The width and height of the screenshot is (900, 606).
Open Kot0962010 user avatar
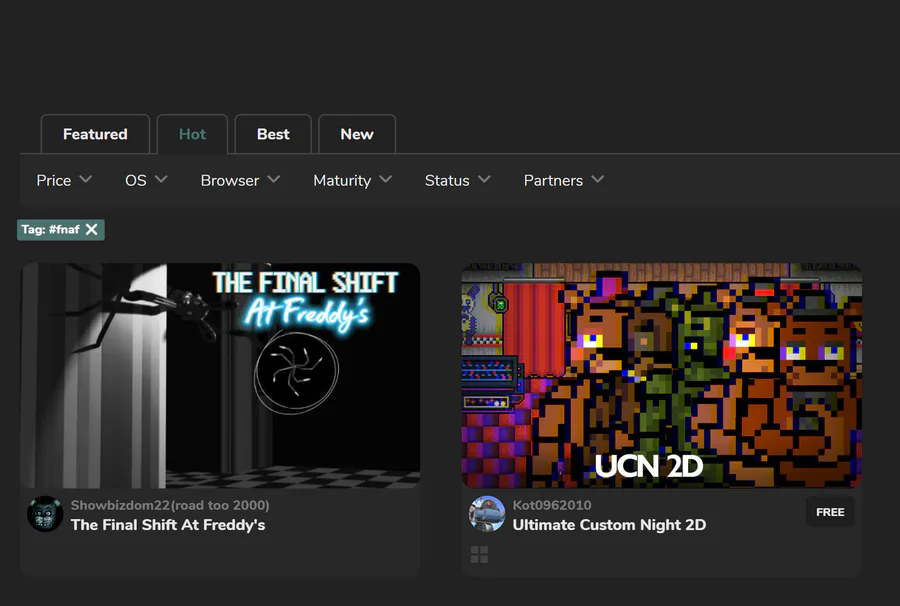click(487, 514)
